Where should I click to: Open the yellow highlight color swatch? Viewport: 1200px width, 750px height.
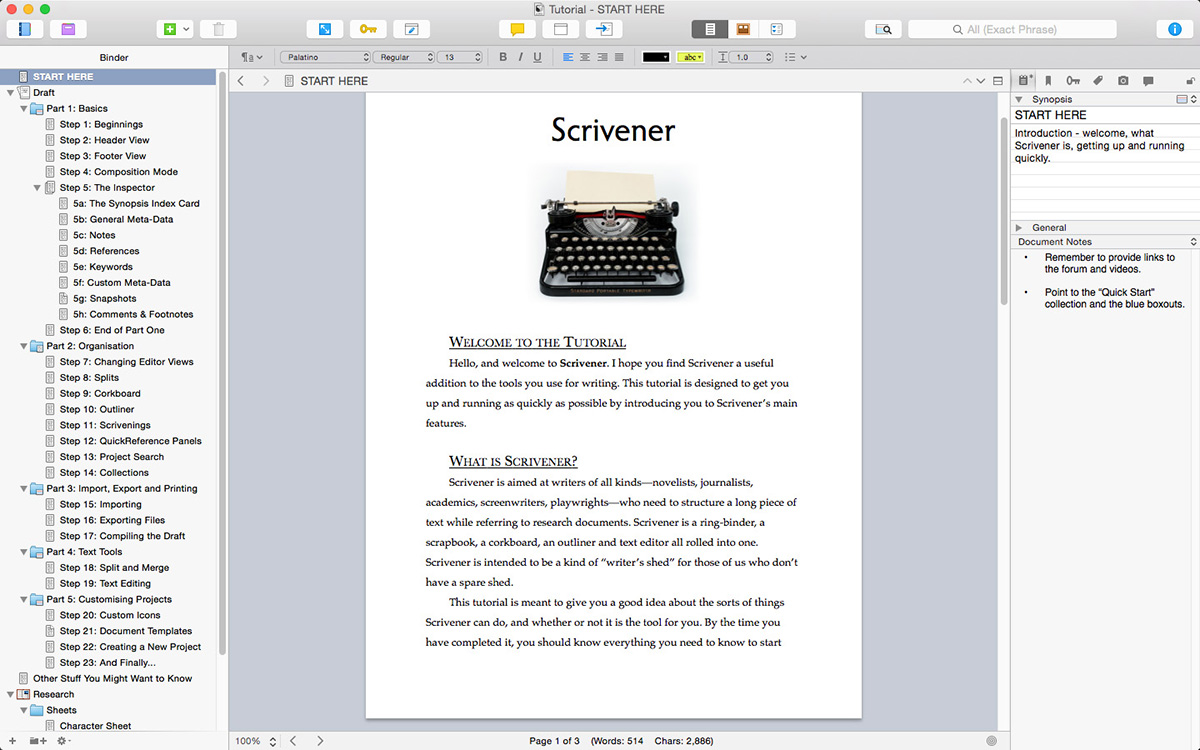click(691, 57)
